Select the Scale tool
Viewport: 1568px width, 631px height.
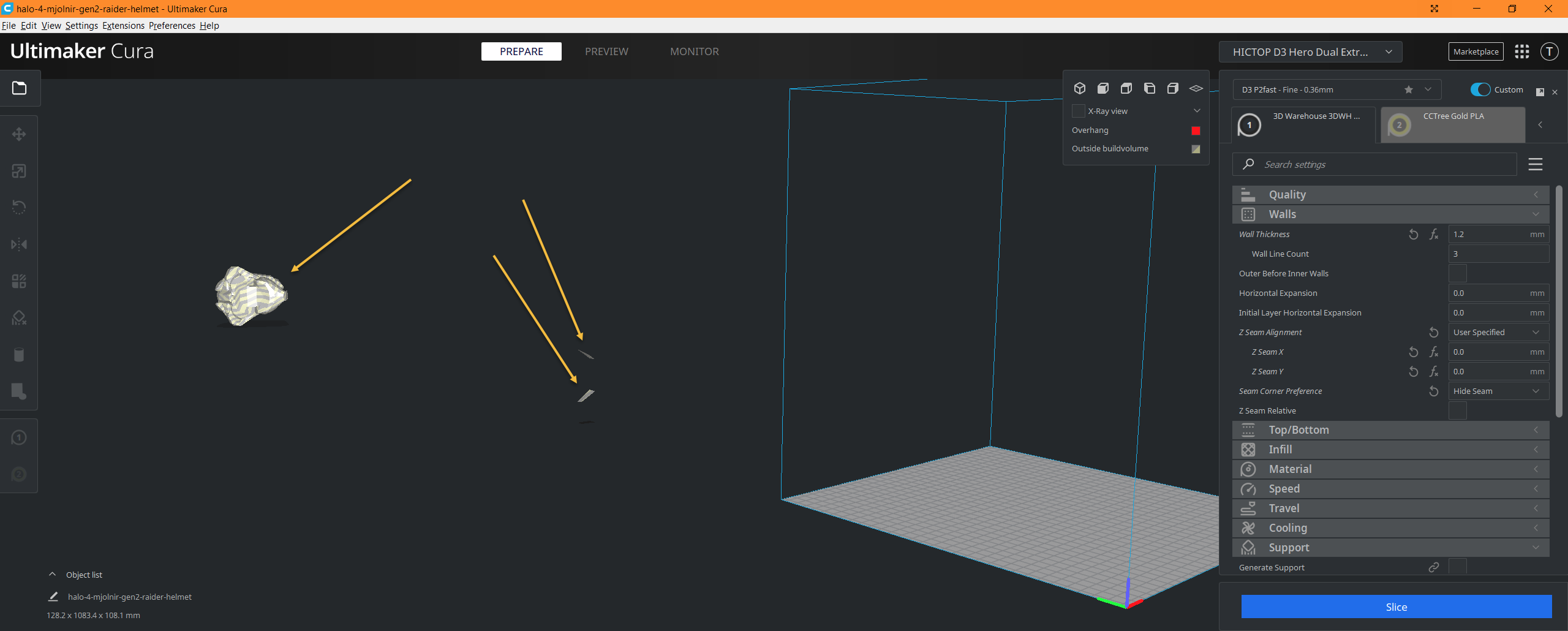(x=19, y=171)
